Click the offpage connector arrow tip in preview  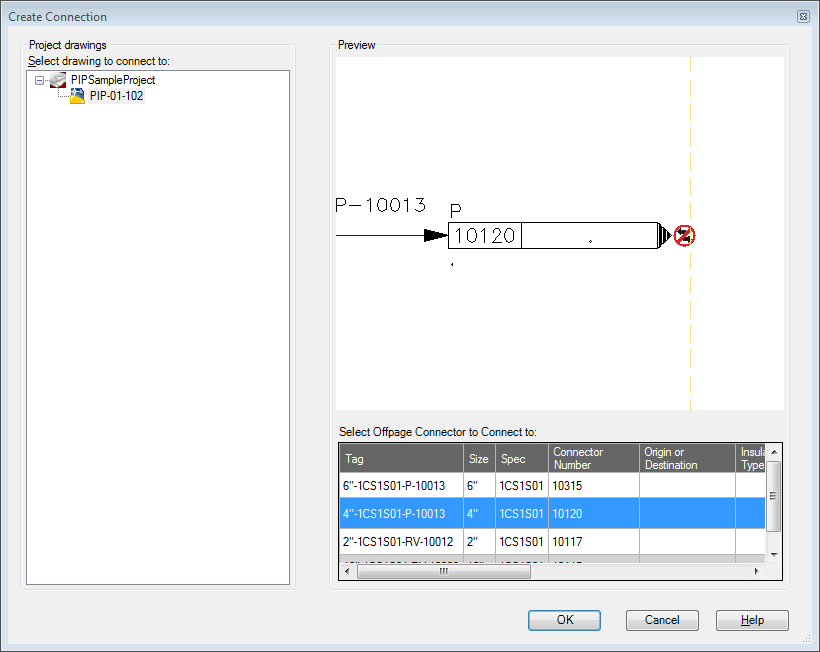[x=664, y=235]
